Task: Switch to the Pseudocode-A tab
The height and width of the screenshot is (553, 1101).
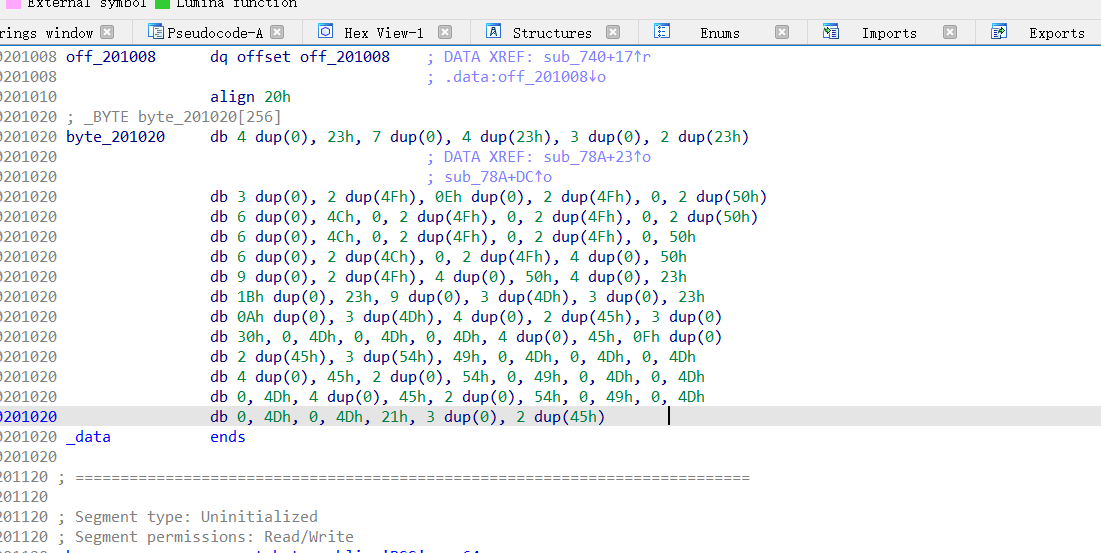Action: point(214,32)
